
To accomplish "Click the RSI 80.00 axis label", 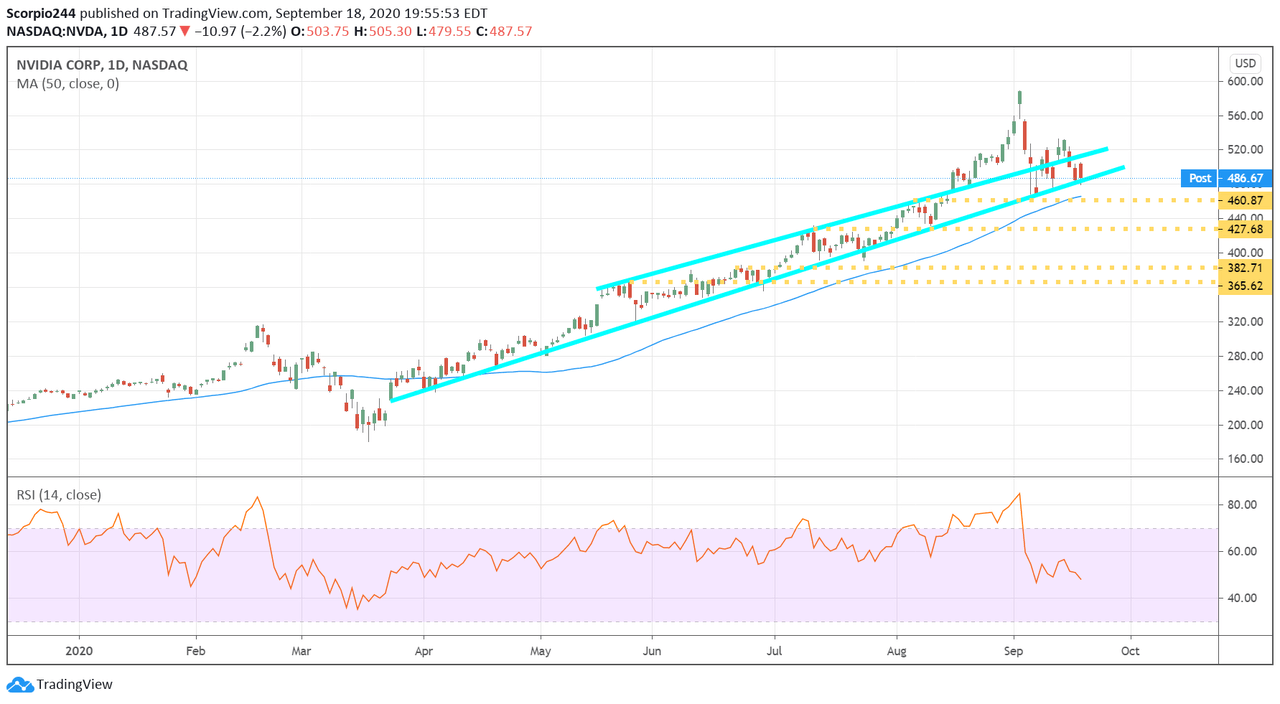I will [x=1242, y=505].
